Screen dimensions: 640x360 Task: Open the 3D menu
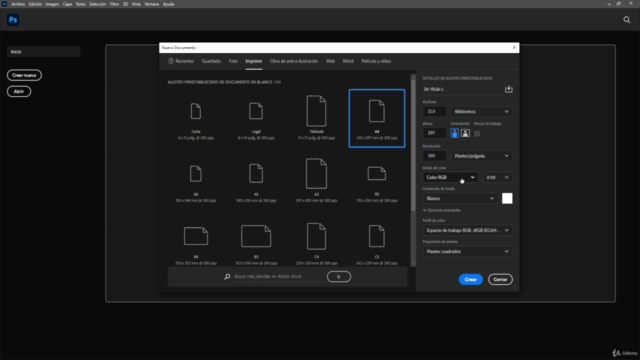pos(125,4)
